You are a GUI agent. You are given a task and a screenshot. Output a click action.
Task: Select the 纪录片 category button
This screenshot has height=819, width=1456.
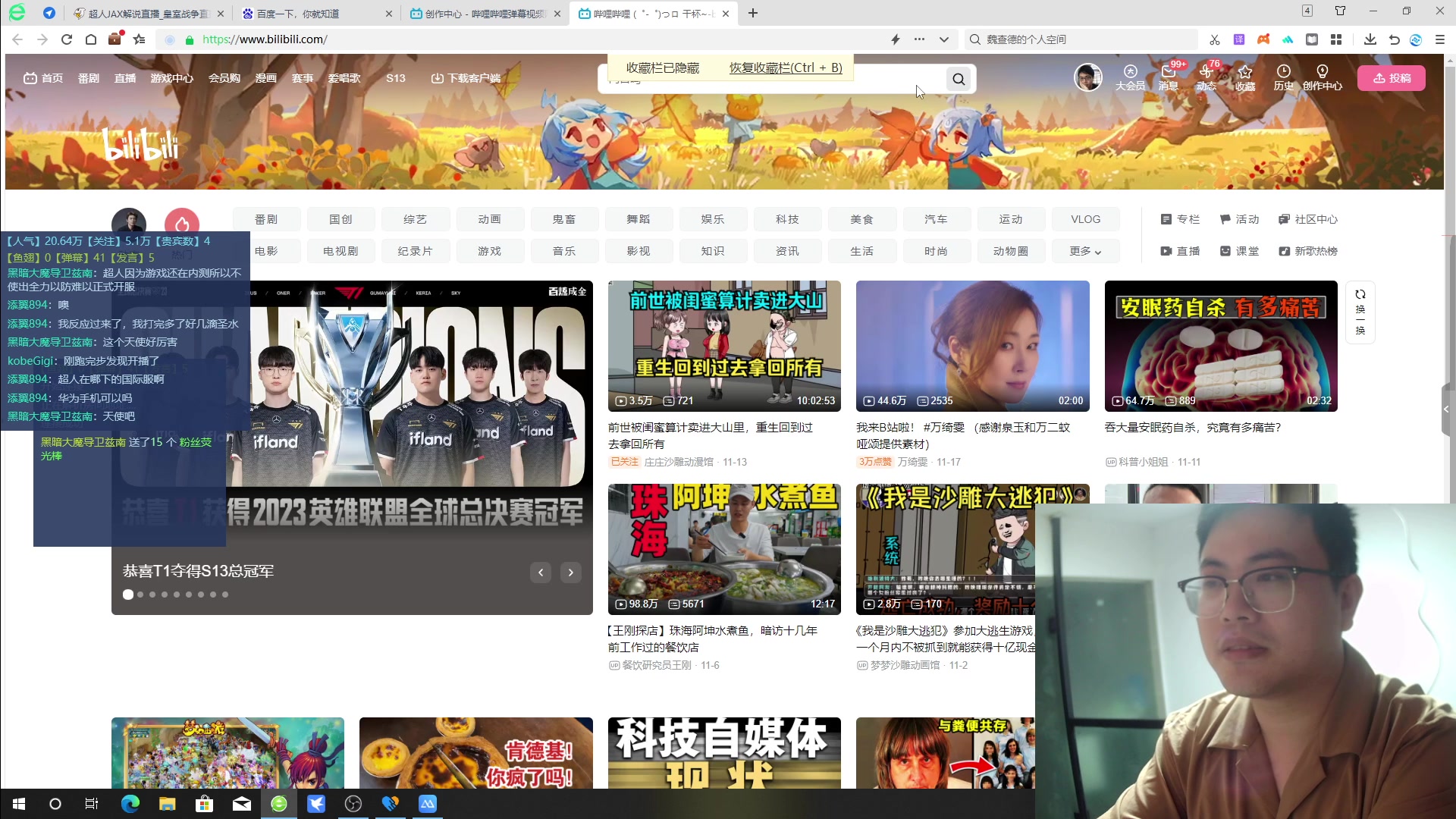415,251
